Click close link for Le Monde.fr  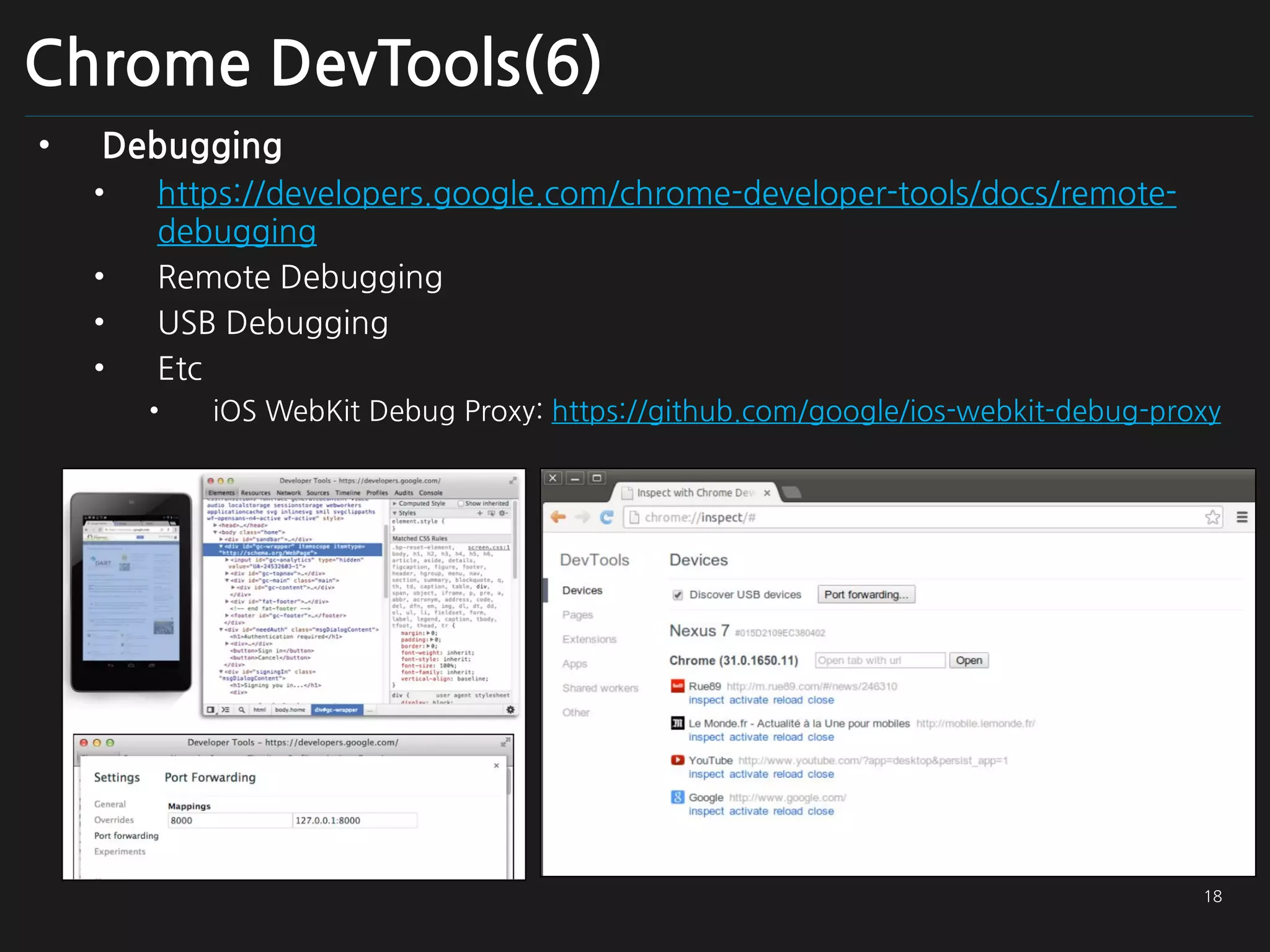(821, 737)
